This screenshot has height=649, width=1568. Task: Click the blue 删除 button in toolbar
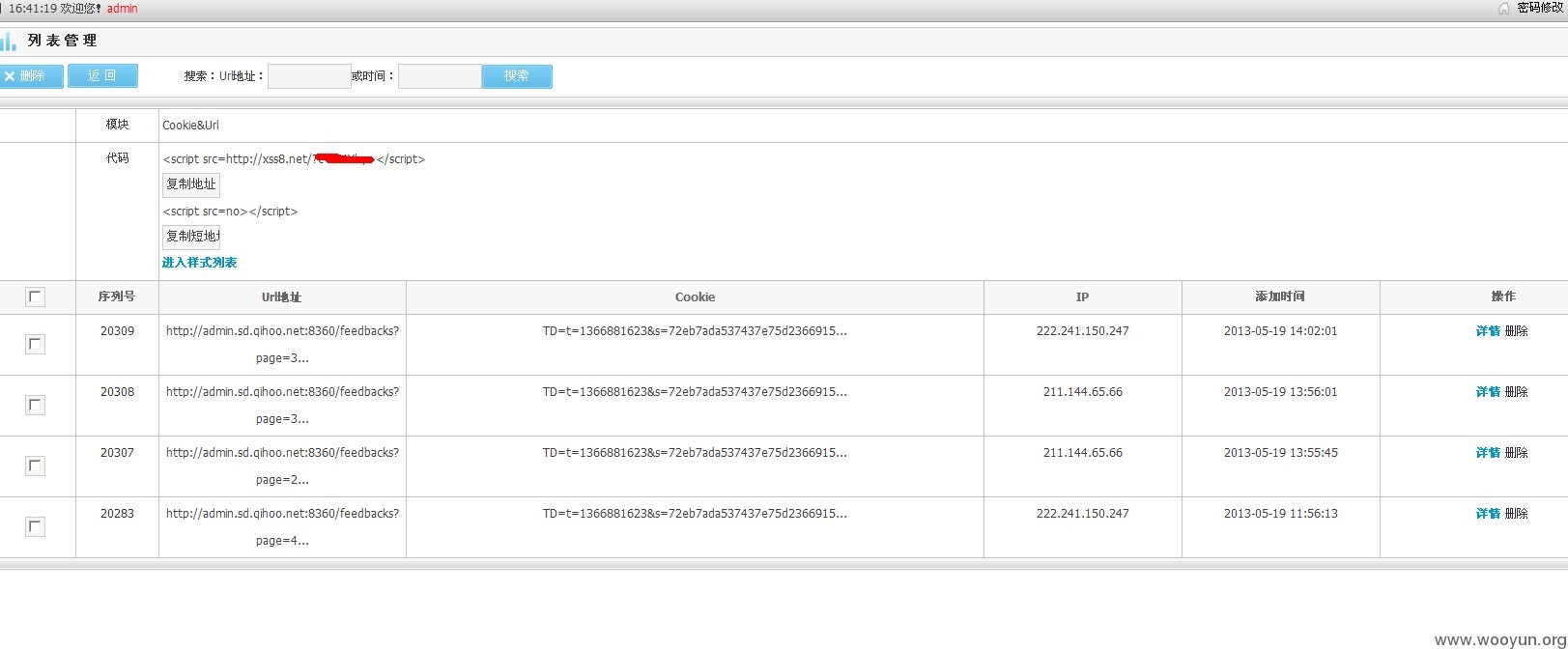pyautogui.click(x=31, y=76)
